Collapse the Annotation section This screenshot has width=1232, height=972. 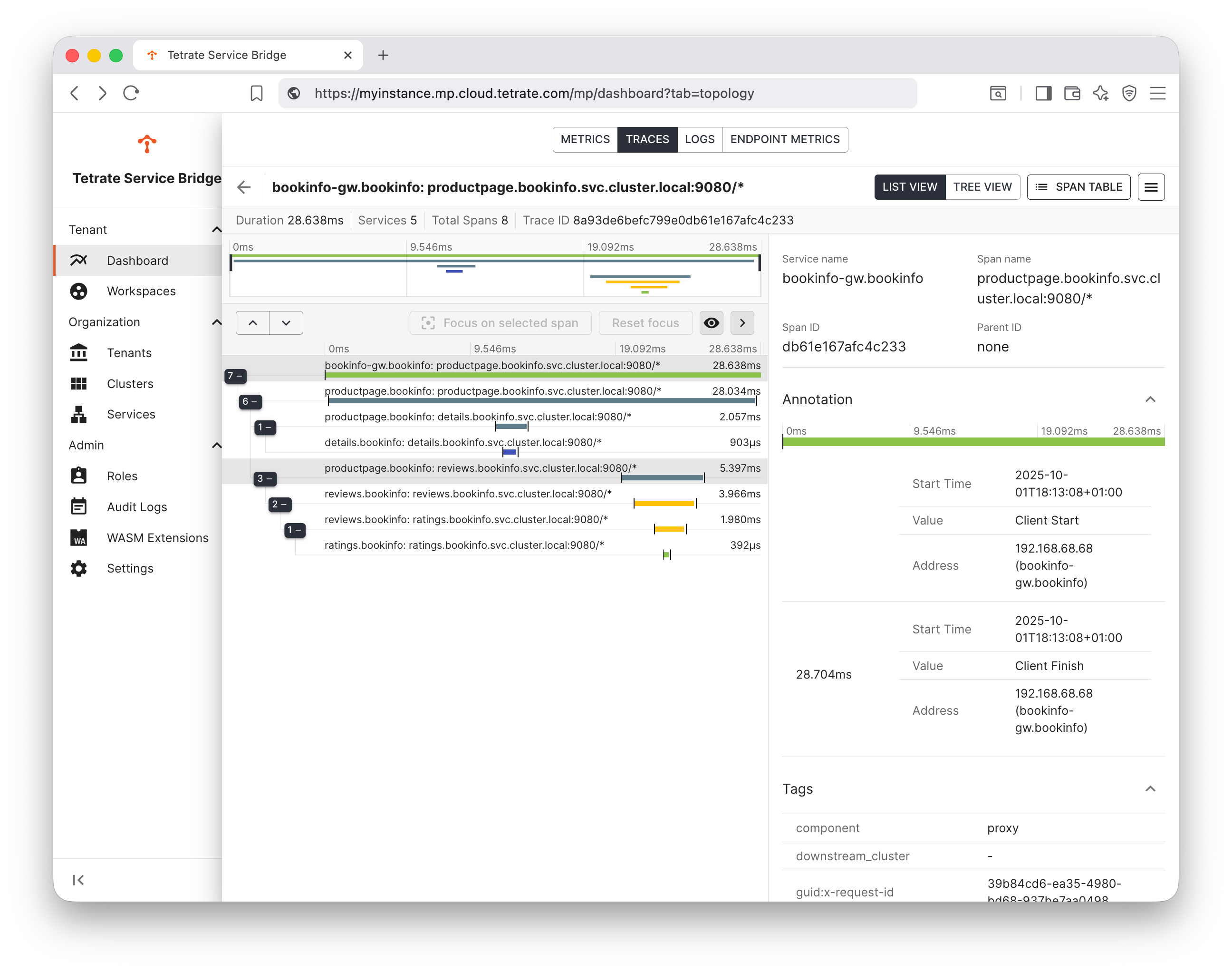point(1149,399)
